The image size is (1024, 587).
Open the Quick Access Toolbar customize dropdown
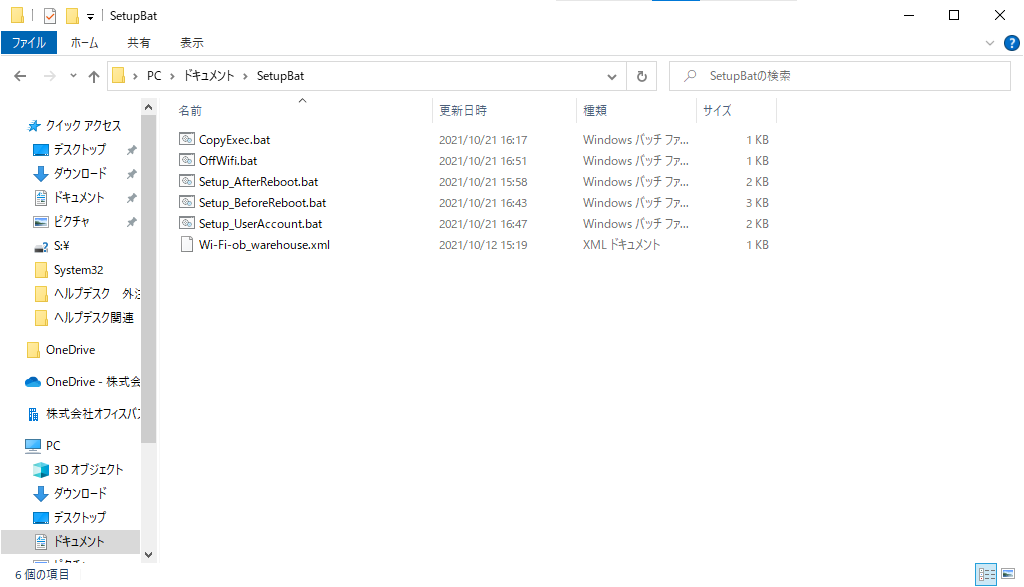pyautogui.click(x=91, y=17)
